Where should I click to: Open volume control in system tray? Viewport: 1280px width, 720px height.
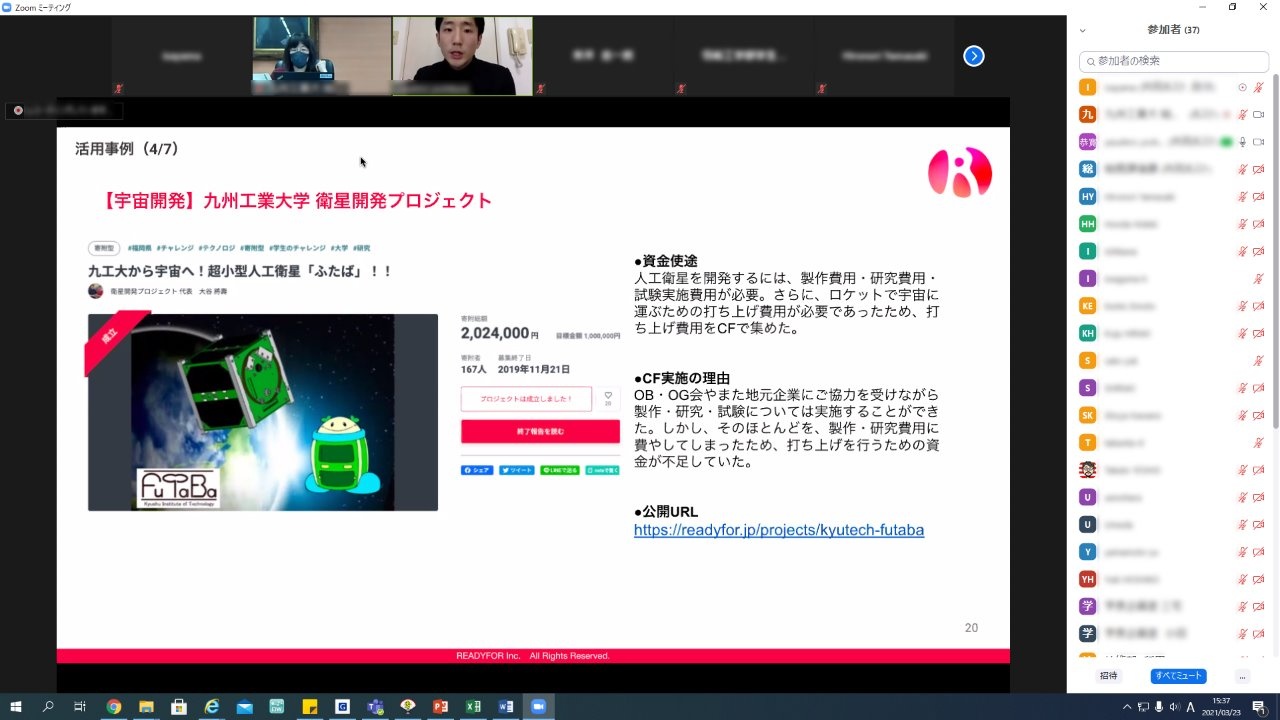(x=1174, y=706)
